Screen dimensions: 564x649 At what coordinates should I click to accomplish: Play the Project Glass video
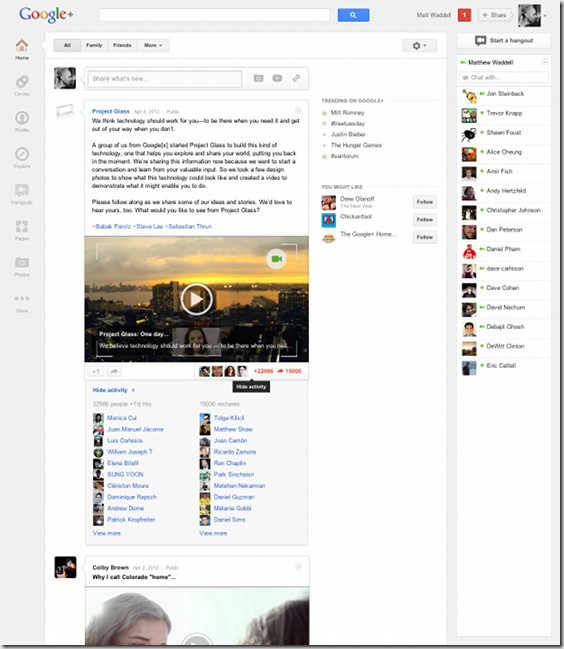(x=197, y=299)
